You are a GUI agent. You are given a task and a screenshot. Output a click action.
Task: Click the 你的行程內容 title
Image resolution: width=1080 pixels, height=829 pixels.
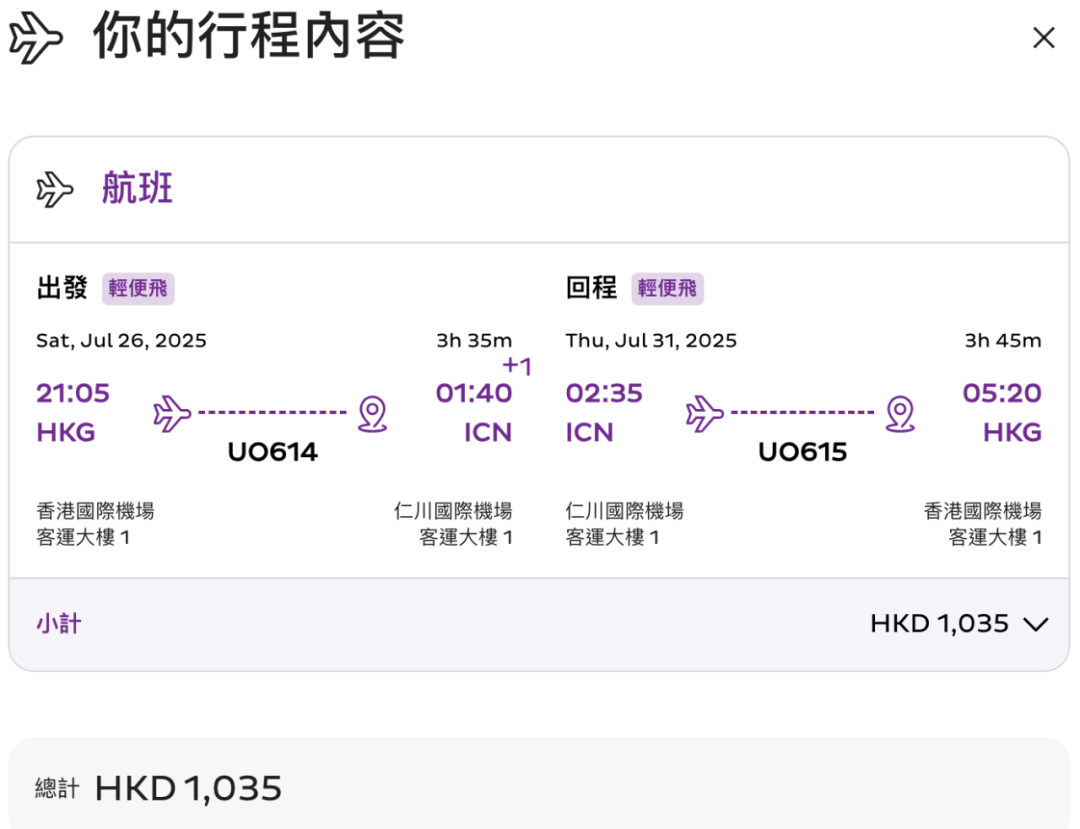[249, 36]
